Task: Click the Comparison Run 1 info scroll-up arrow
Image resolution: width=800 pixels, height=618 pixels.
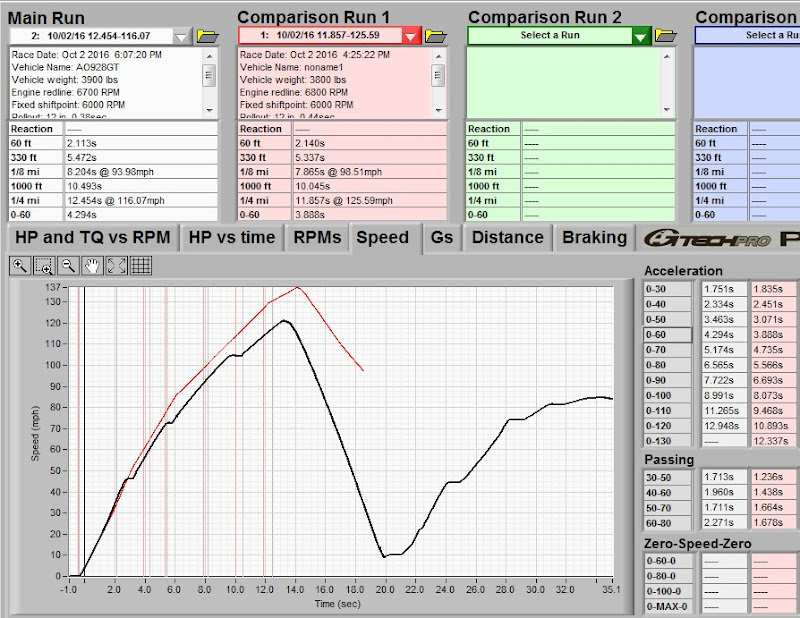Action: tap(438, 55)
